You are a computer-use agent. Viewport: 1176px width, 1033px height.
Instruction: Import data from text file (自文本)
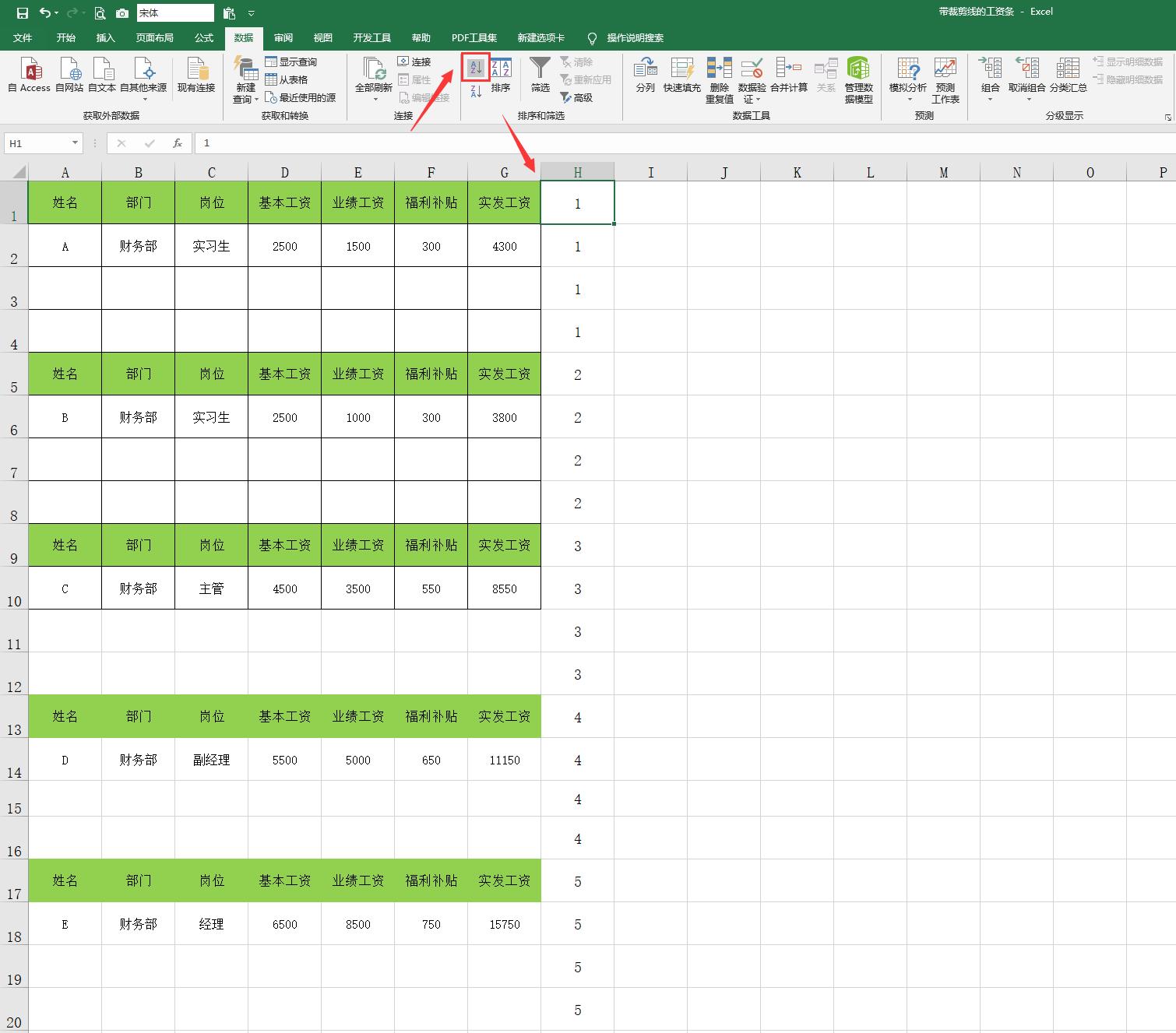point(102,76)
